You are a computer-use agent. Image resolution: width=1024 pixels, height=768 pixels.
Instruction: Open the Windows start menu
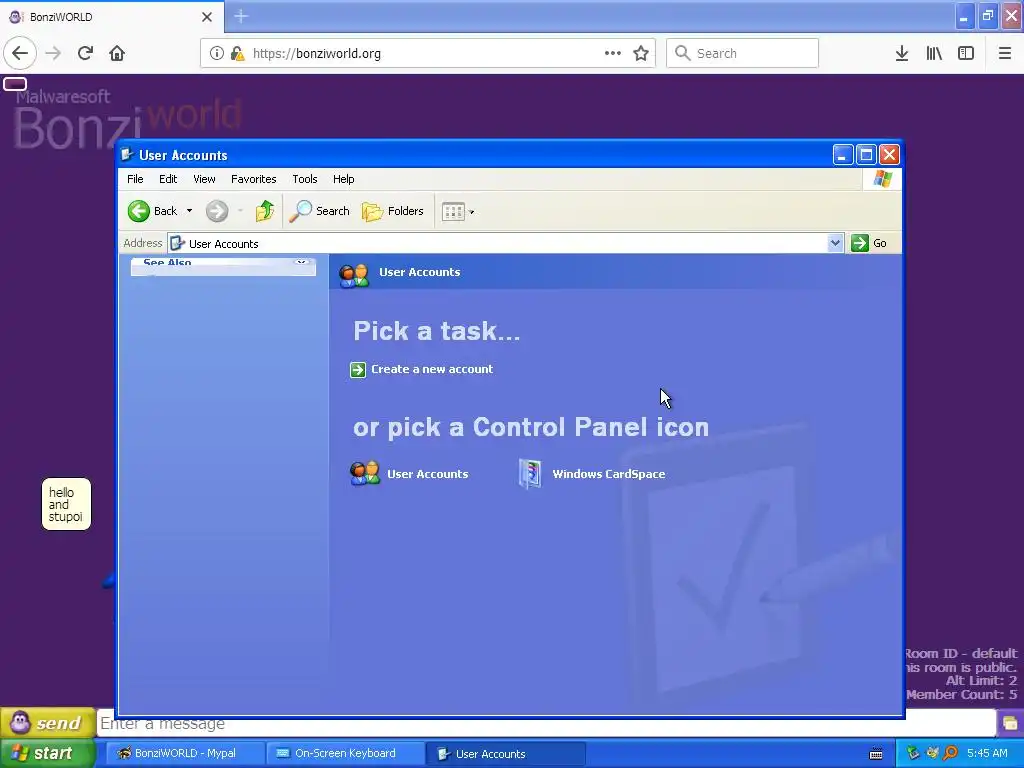46,753
